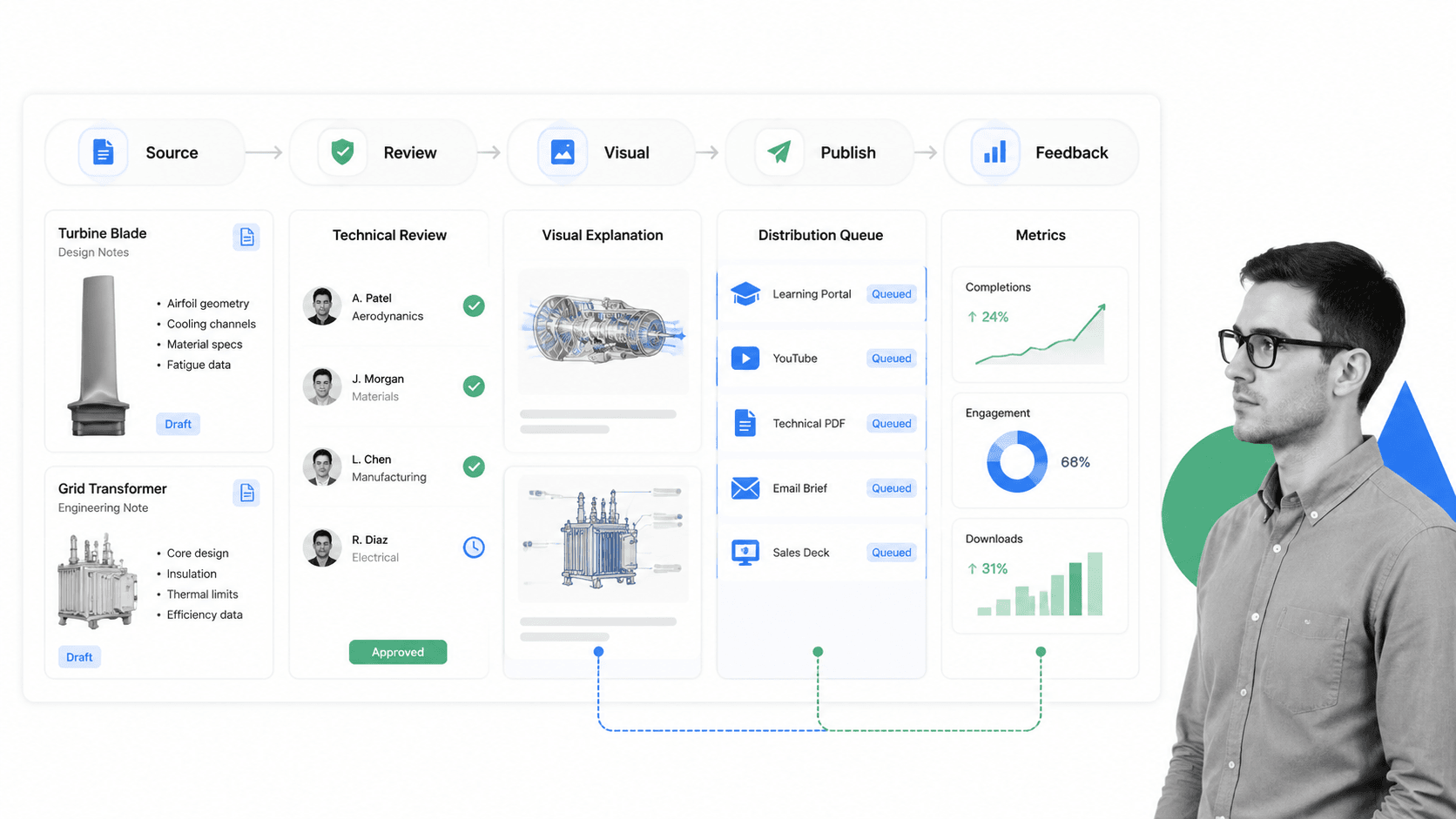The height and width of the screenshot is (819, 1456).
Task: Click the Distribution Queue heading
Action: click(x=820, y=235)
